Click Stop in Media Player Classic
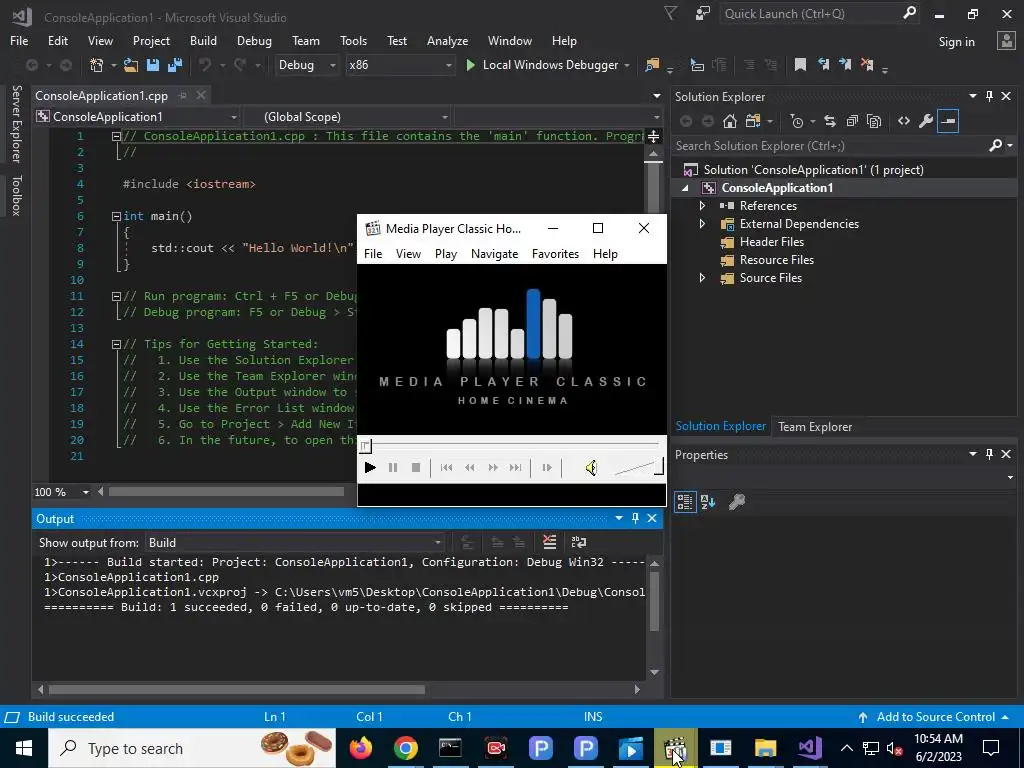This screenshot has width=1024, height=768. point(415,468)
